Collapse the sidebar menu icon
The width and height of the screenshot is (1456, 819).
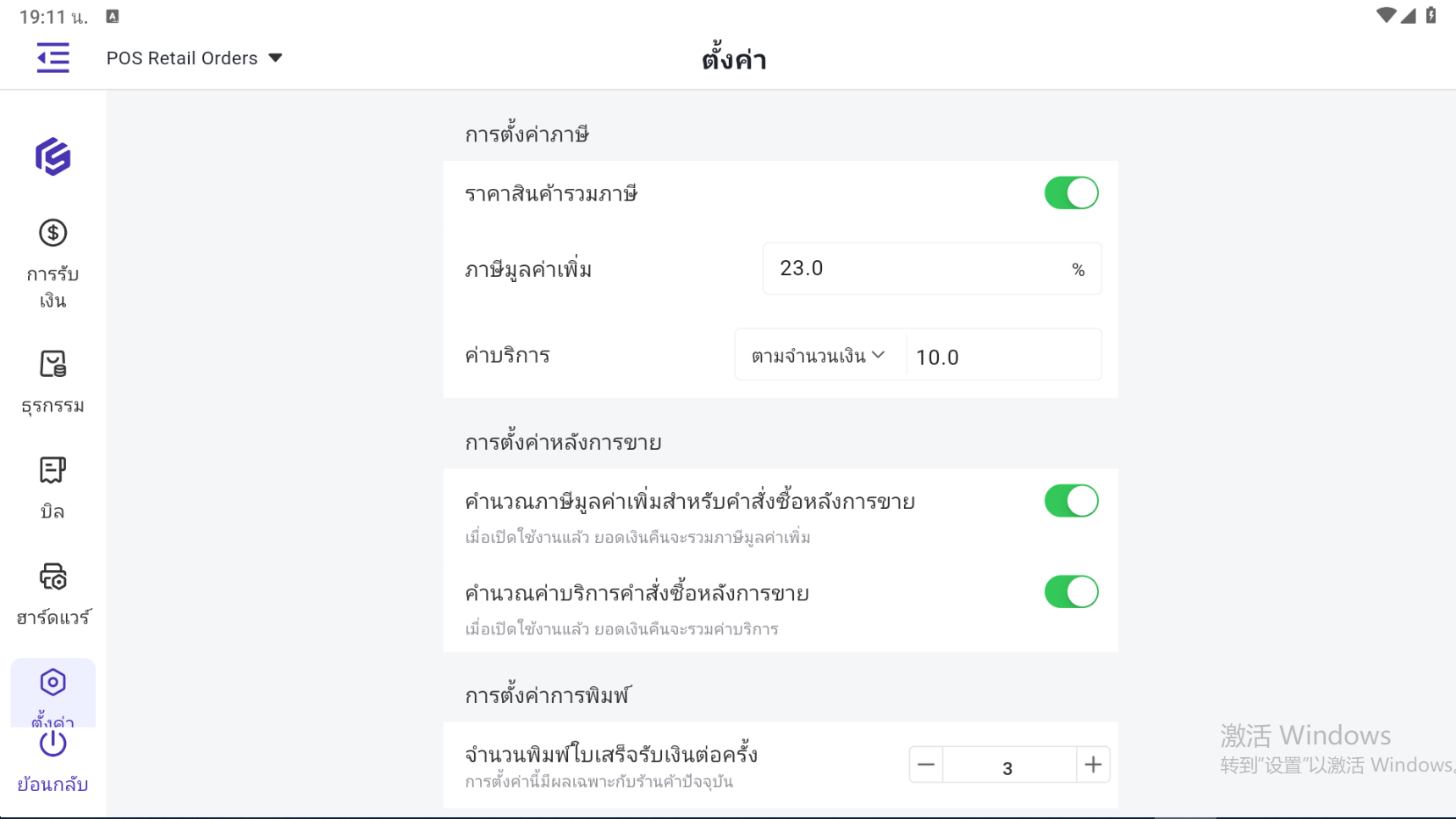(x=52, y=58)
